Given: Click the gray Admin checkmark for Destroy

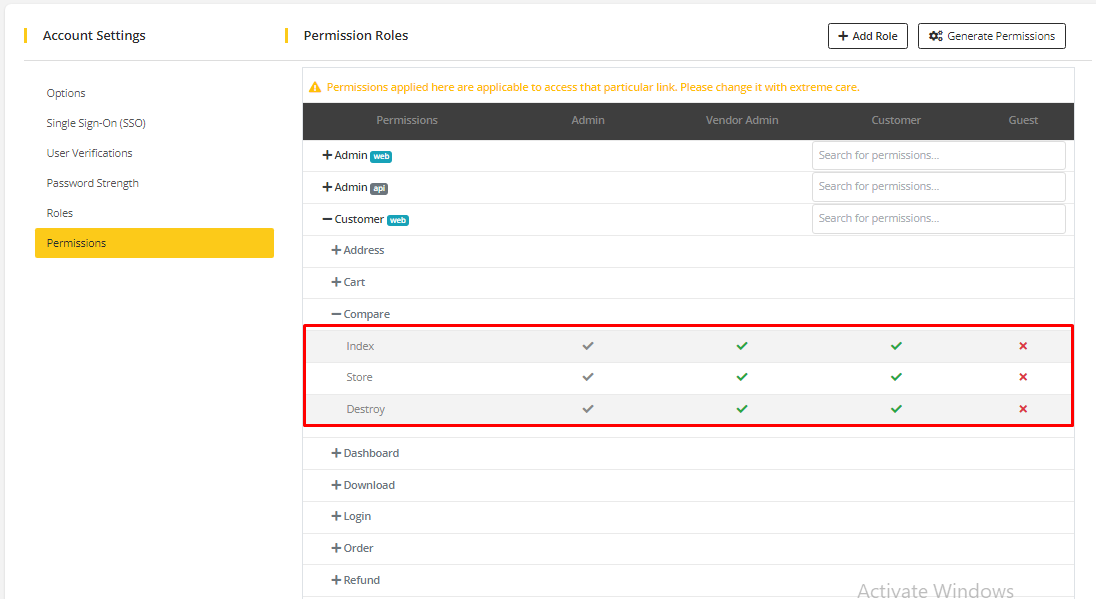Looking at the screenshot, I should coord(588,409).
